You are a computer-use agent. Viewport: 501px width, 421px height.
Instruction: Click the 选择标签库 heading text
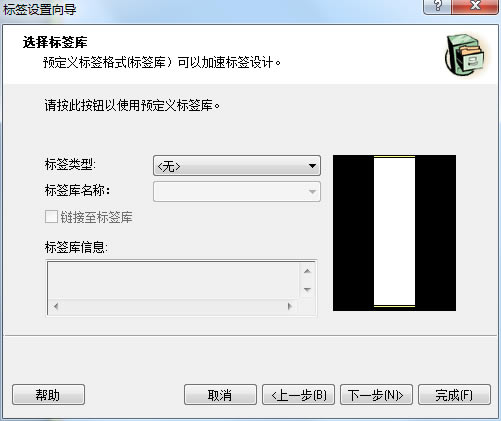(55, 42)
